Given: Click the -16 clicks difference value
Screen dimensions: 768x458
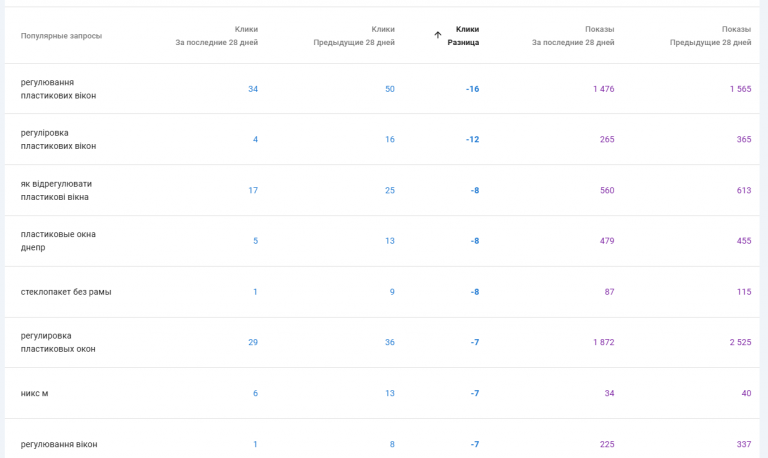Looking at the screenshot, I should click(472, 89).
